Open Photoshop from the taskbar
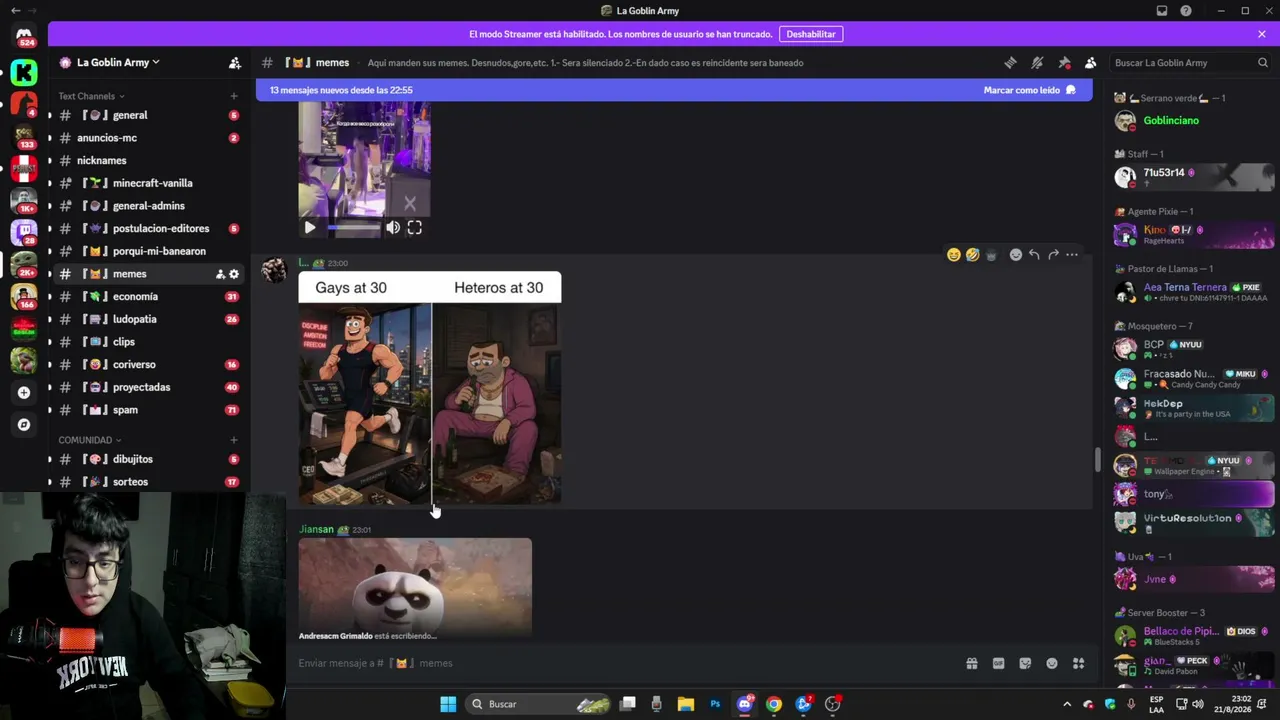 click(715, 704)
